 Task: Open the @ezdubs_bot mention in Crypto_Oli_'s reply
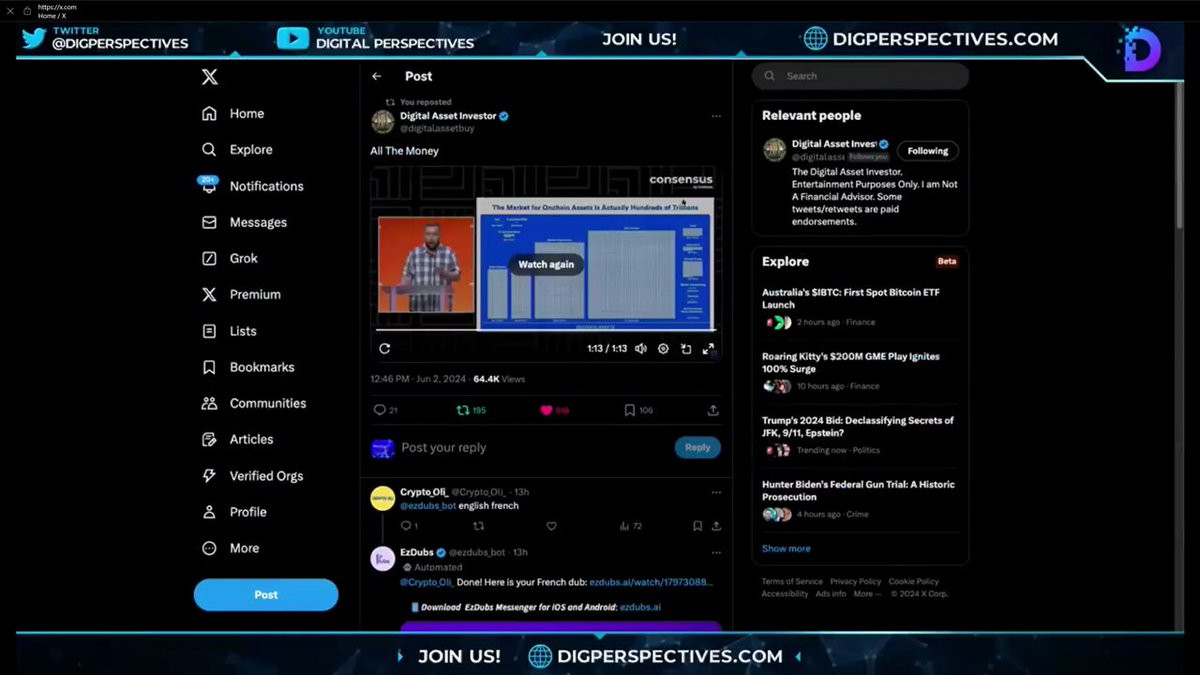point(428,506)
